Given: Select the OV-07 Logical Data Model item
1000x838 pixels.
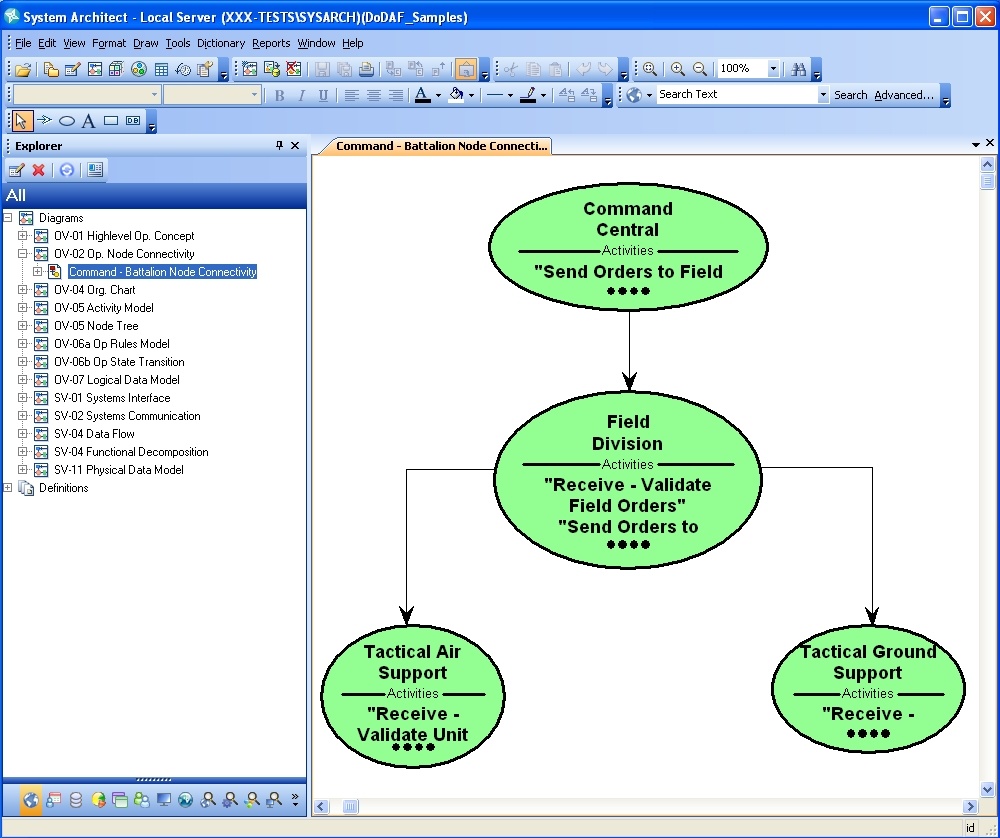Looking at the screenshot, I should pos(116,379).
